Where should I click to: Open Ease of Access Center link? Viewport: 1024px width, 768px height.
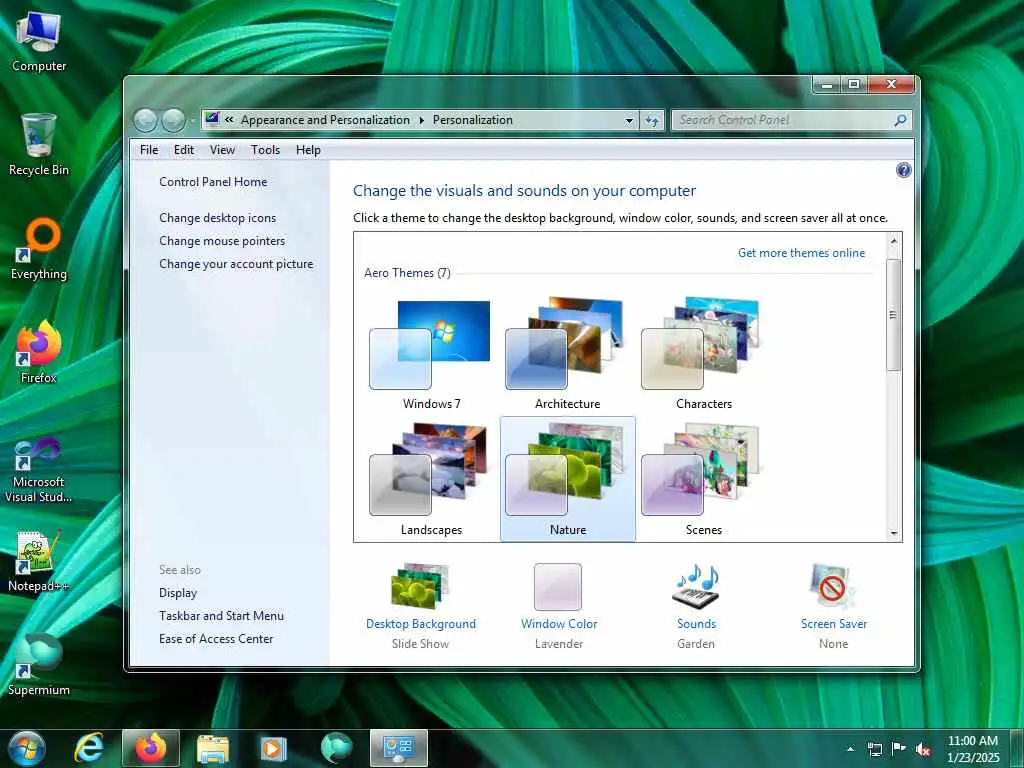(x=216, y=639)
